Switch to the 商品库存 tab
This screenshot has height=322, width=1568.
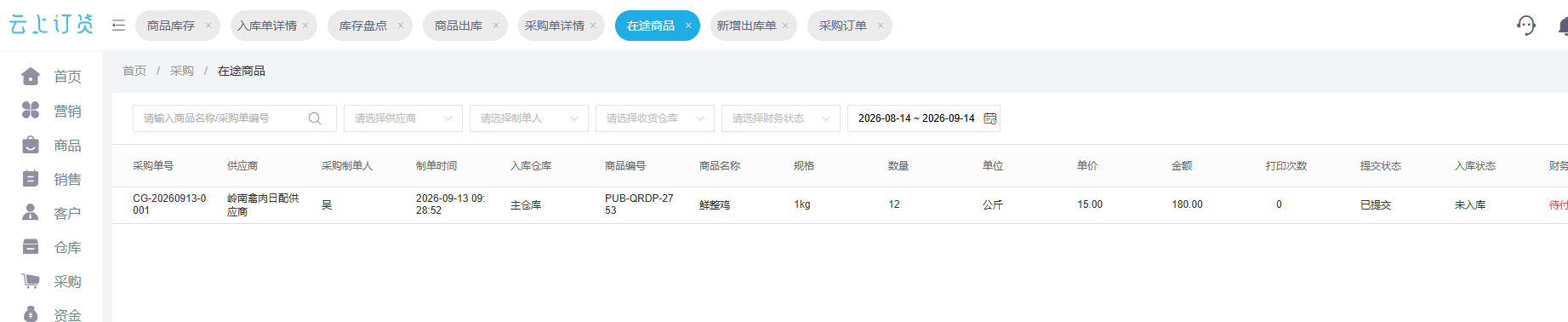(171, 26)
